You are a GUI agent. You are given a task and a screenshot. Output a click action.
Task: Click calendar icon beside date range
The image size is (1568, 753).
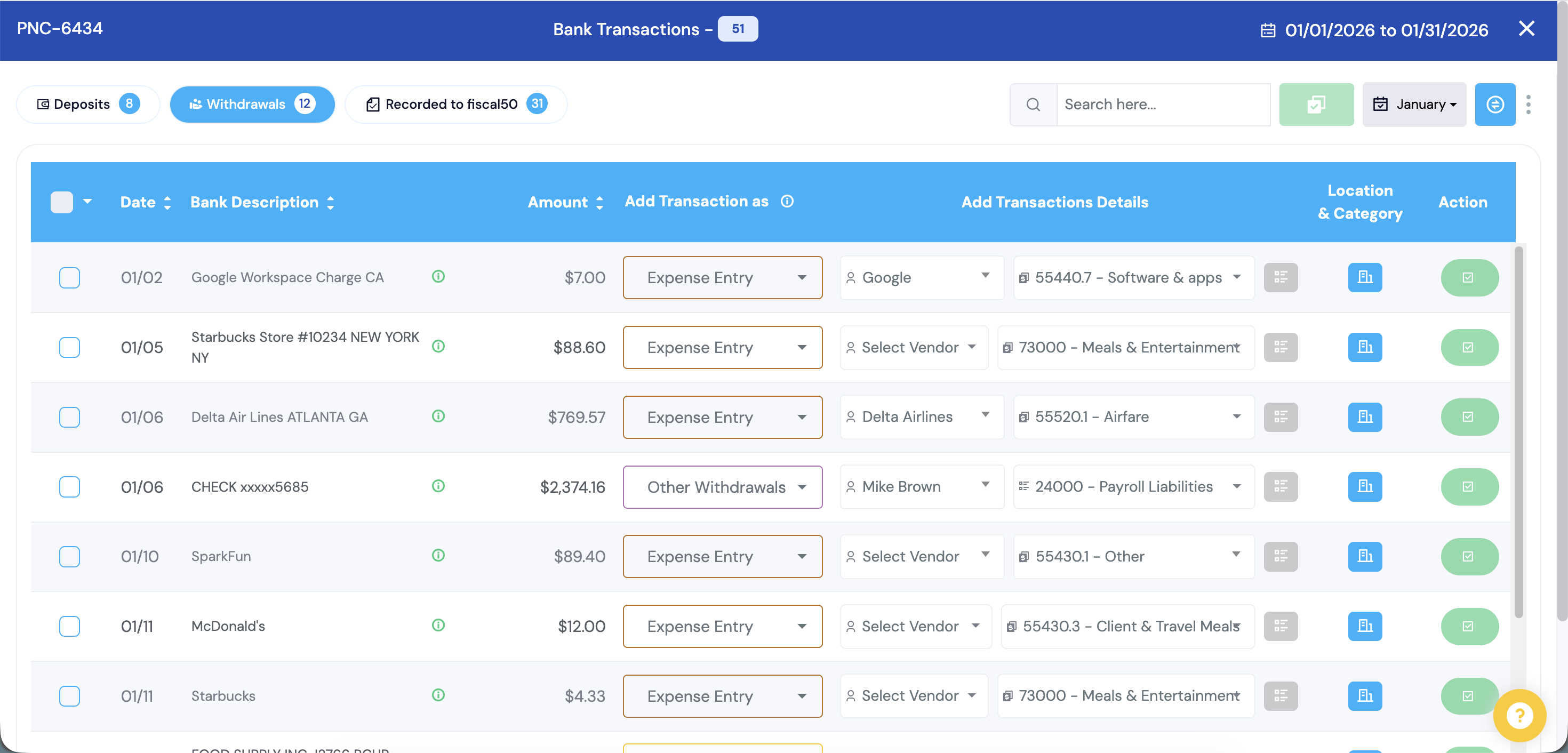tap(1268, 30)
